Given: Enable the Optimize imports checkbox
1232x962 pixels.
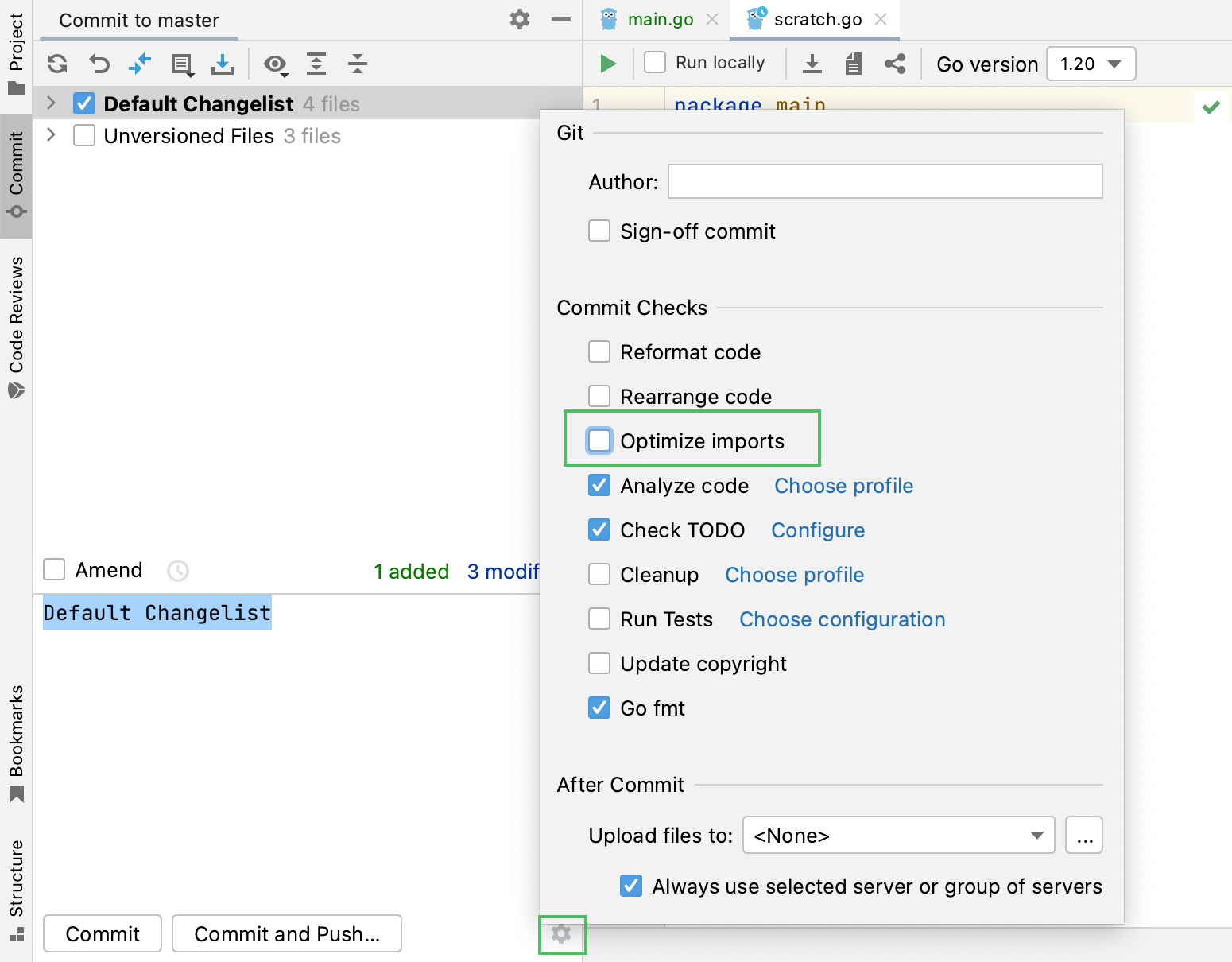Looking at the screenshot, I should pyautogui.click(x=599, y=440).
